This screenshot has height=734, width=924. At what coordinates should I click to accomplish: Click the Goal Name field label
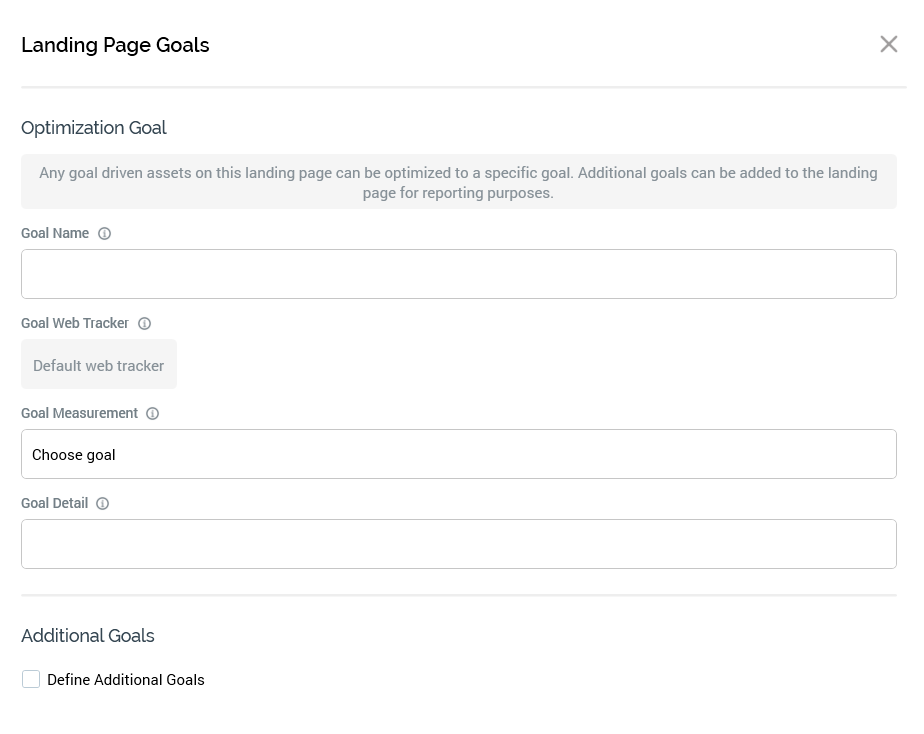click(55, 233)
